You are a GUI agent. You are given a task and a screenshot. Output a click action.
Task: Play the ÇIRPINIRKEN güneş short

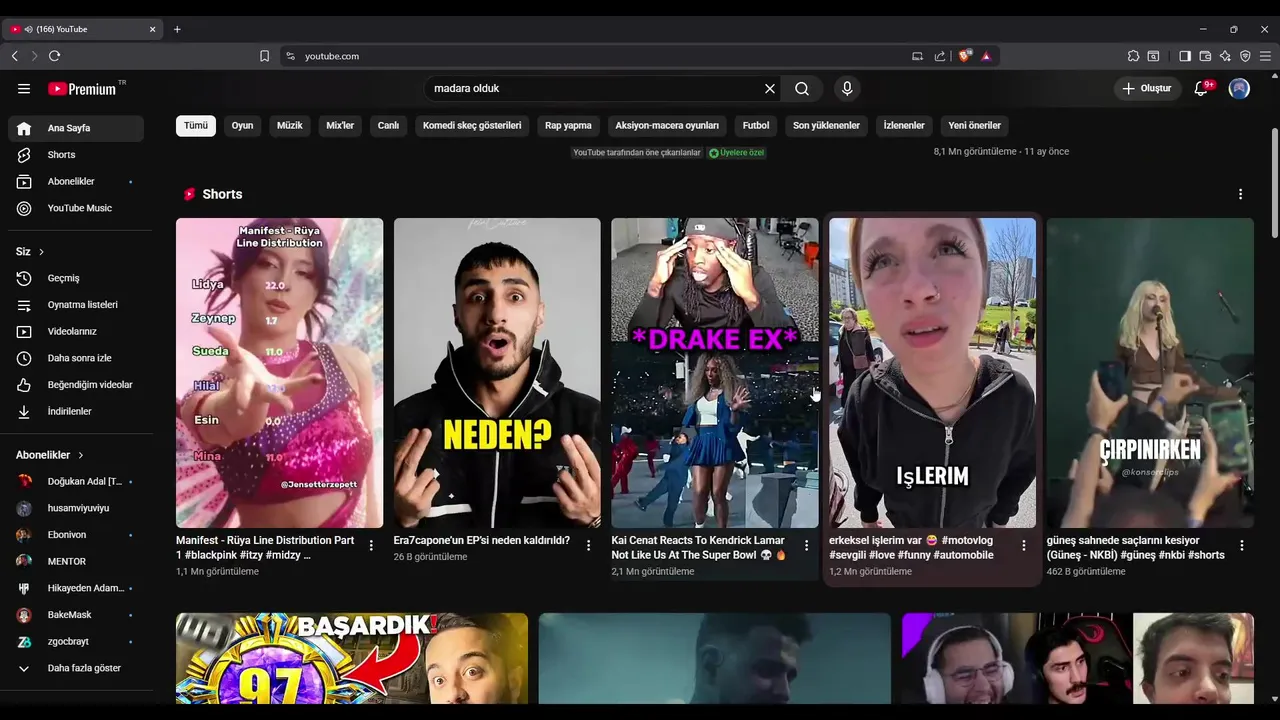click(1150, 373)
